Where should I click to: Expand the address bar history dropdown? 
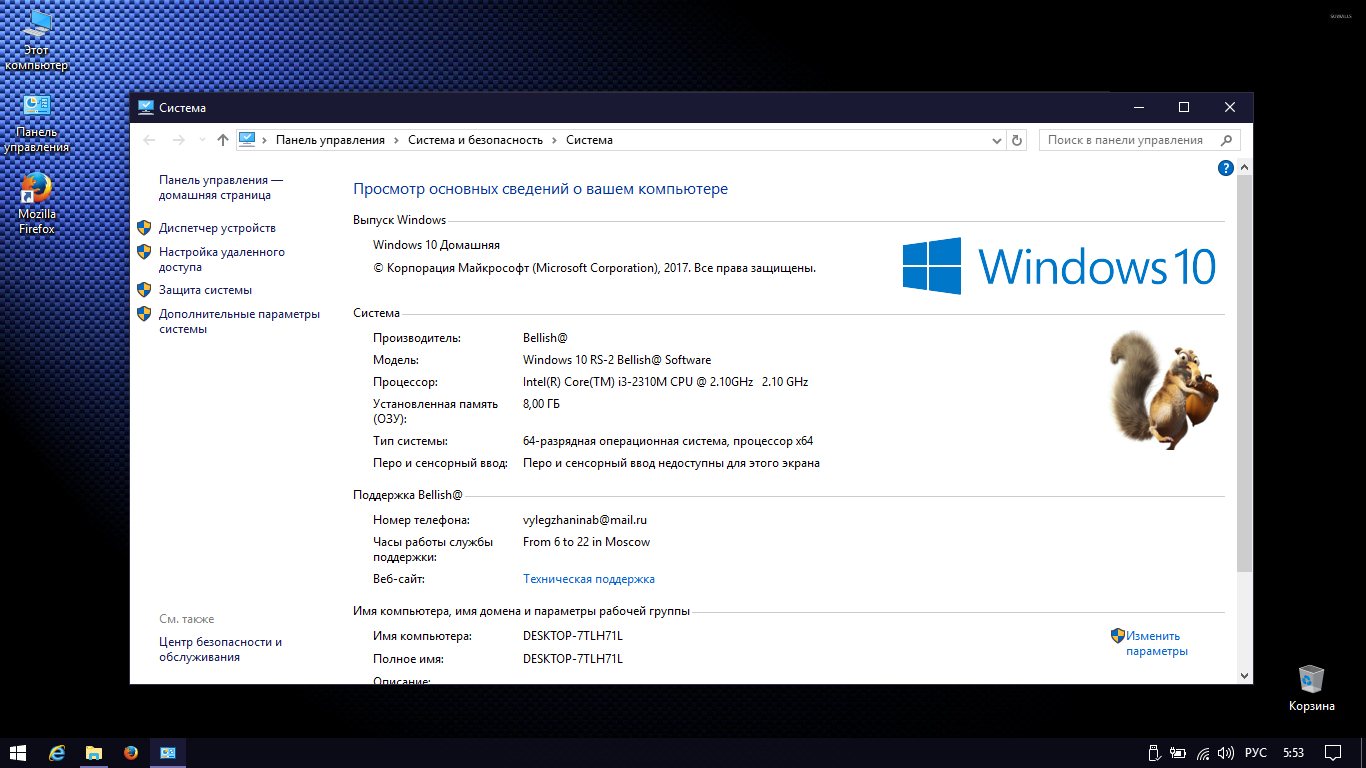[x=996, y=141]
